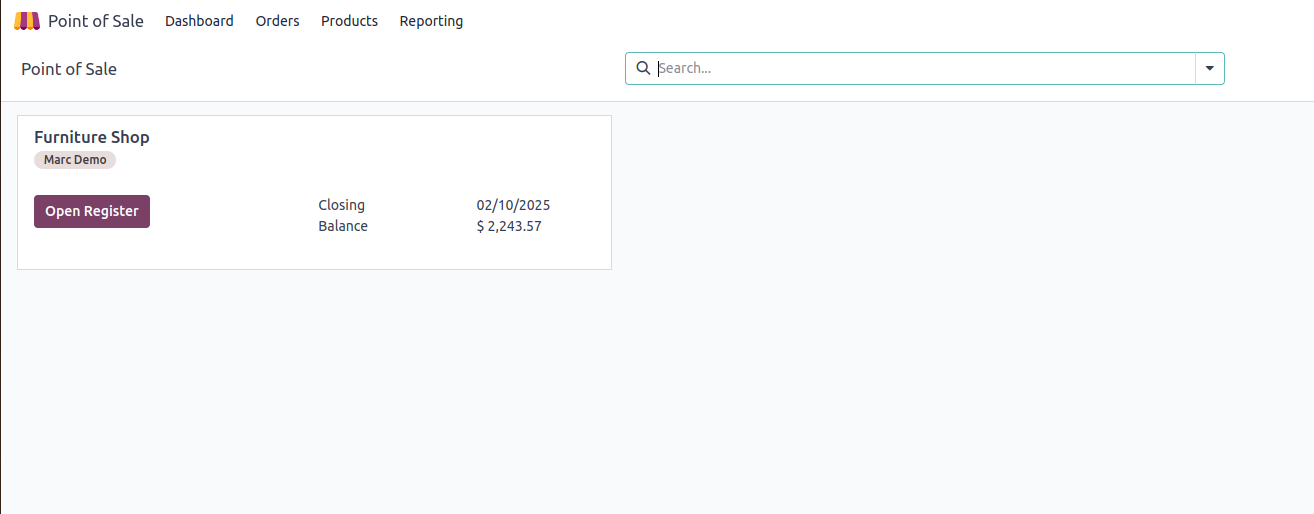Click the Closing label
This screenshot has width=1314, height=514.
341,205
